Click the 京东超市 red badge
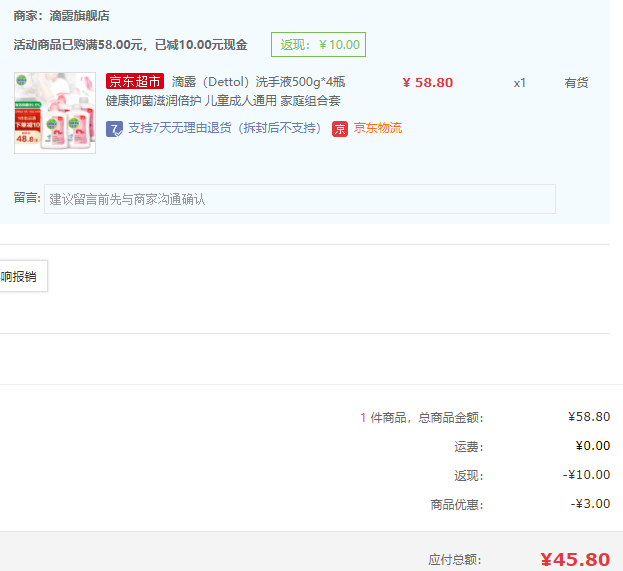Image resolution: width=623 pixels, height=571 pixels. 135,81
